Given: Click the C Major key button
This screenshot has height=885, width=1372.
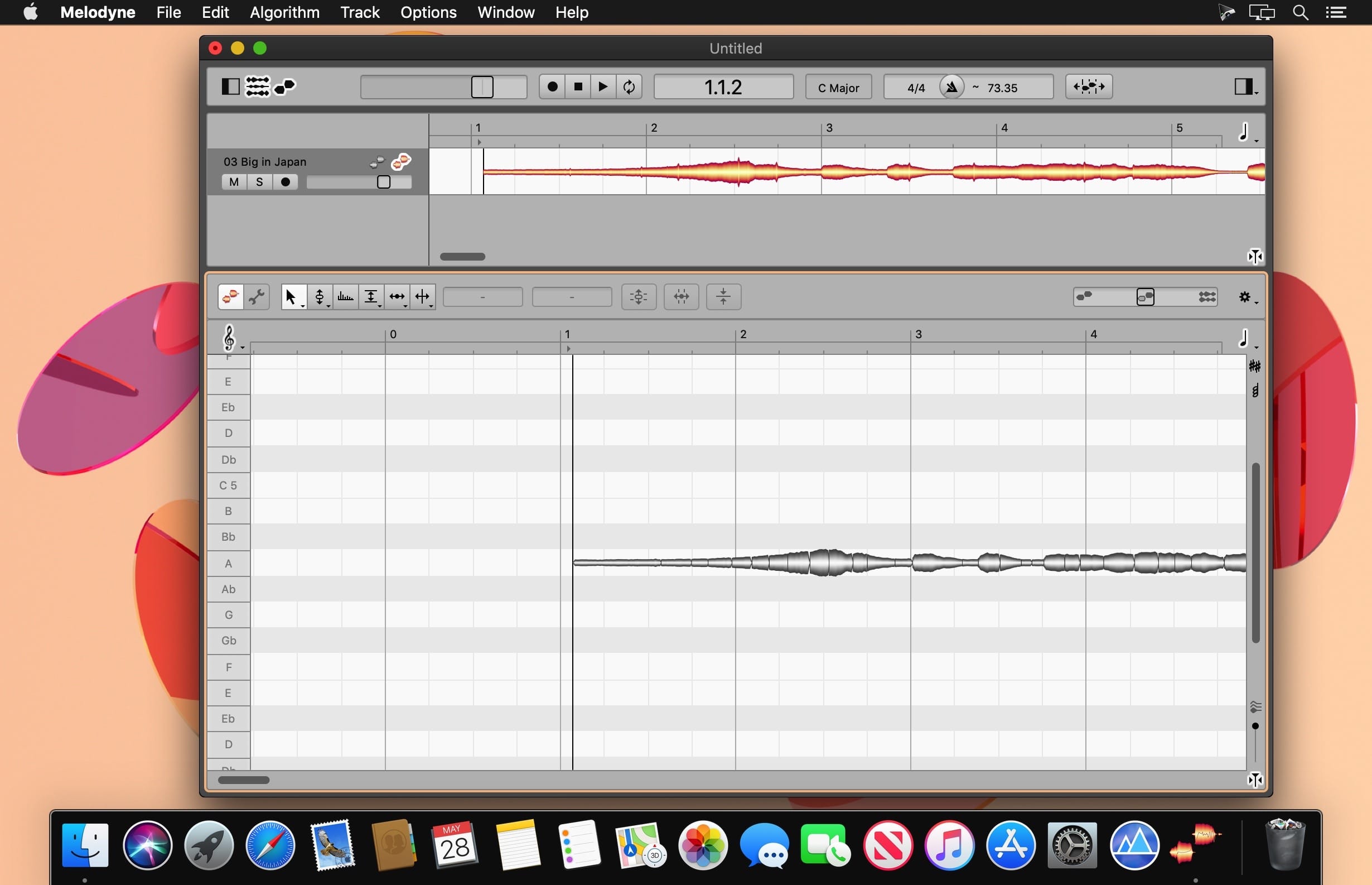Looking at the screenshot, I should (838, 88).
